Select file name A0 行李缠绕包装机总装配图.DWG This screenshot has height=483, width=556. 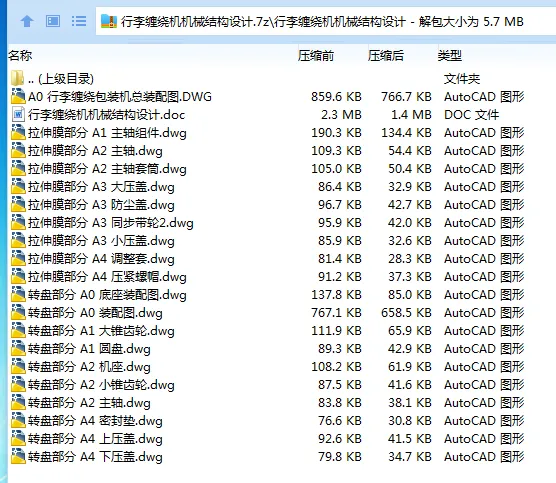coord(120,97)
